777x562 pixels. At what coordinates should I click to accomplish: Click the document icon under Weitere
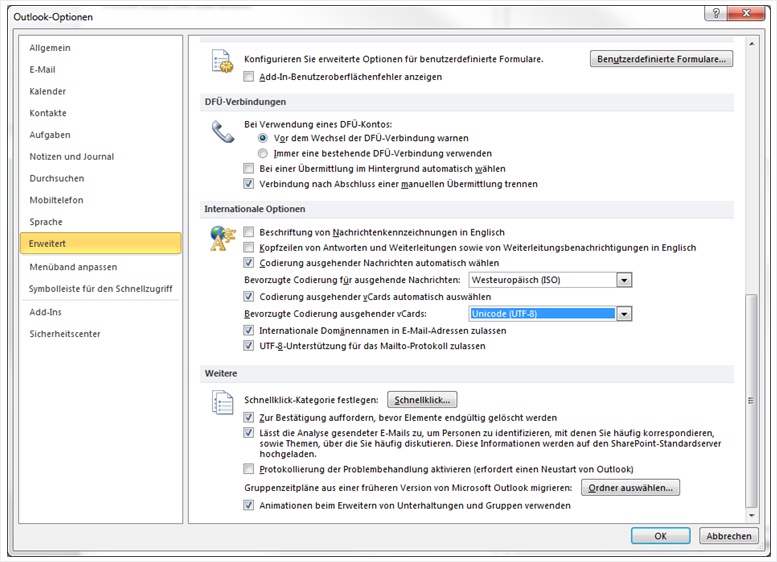tap(222, 402)
